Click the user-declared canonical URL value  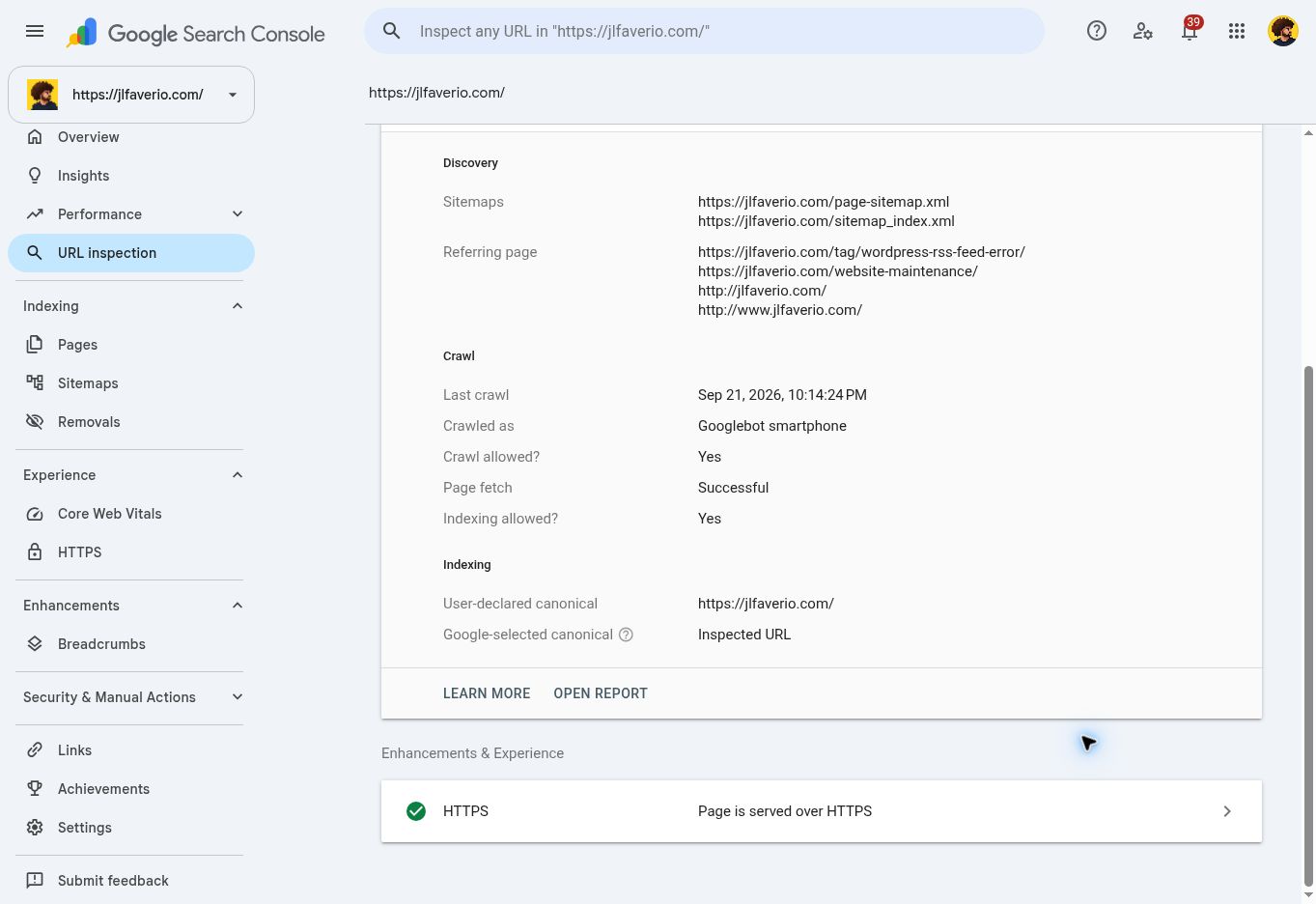[766, 604]
